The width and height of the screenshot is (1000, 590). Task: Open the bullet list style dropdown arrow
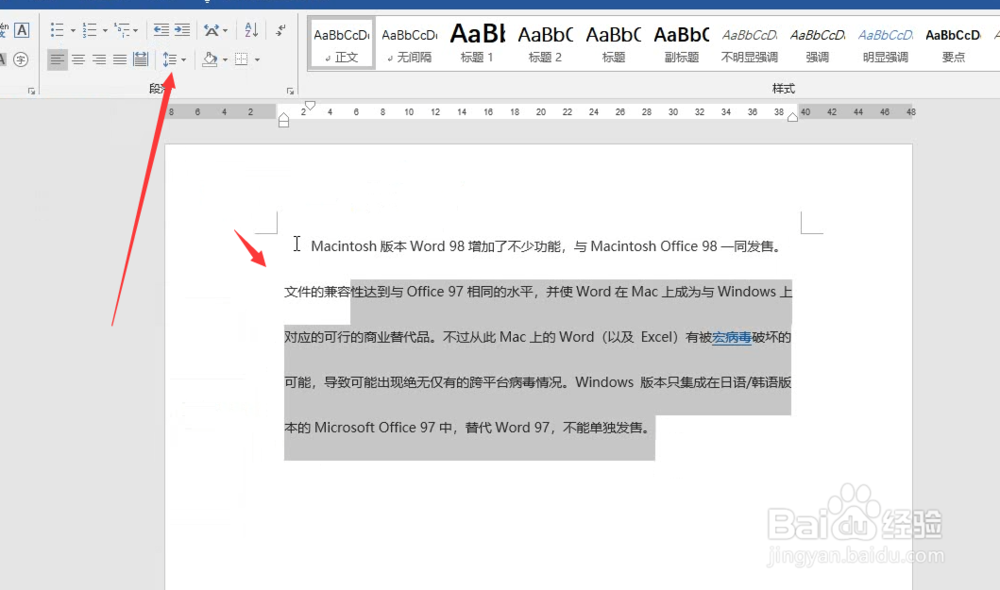point(73,31)
